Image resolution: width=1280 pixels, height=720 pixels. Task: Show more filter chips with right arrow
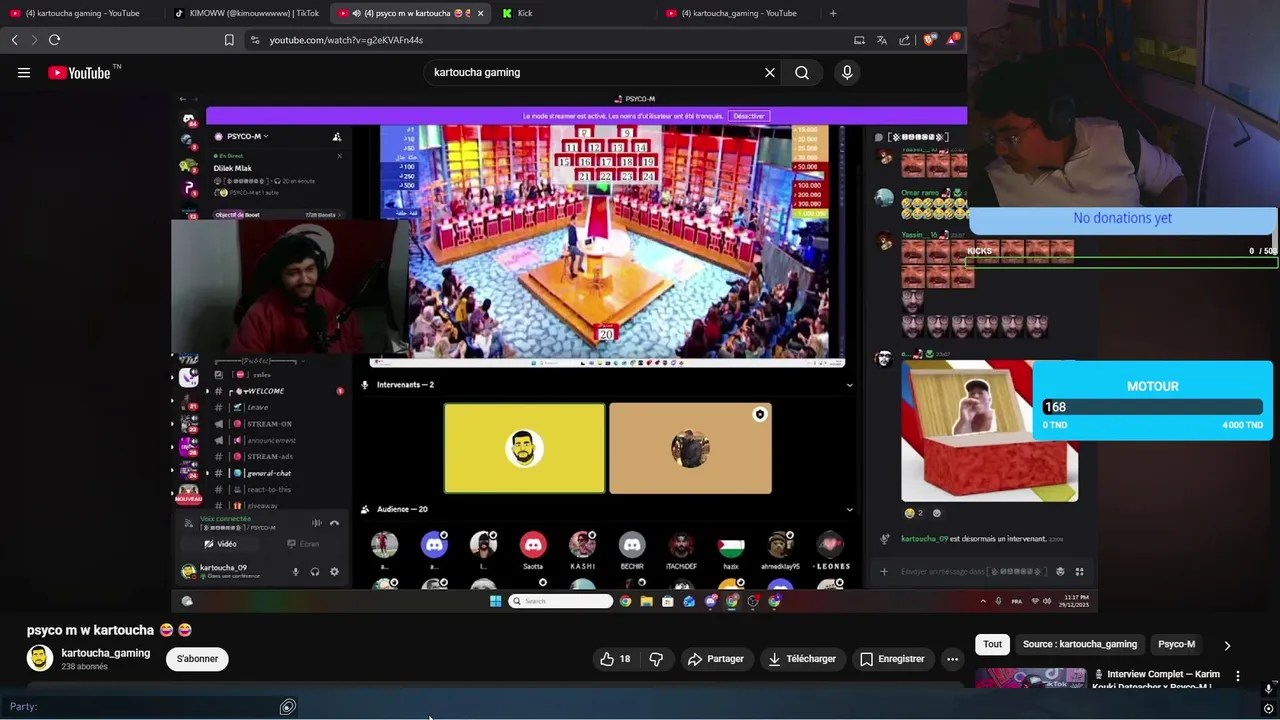(x=1227, y=645)
